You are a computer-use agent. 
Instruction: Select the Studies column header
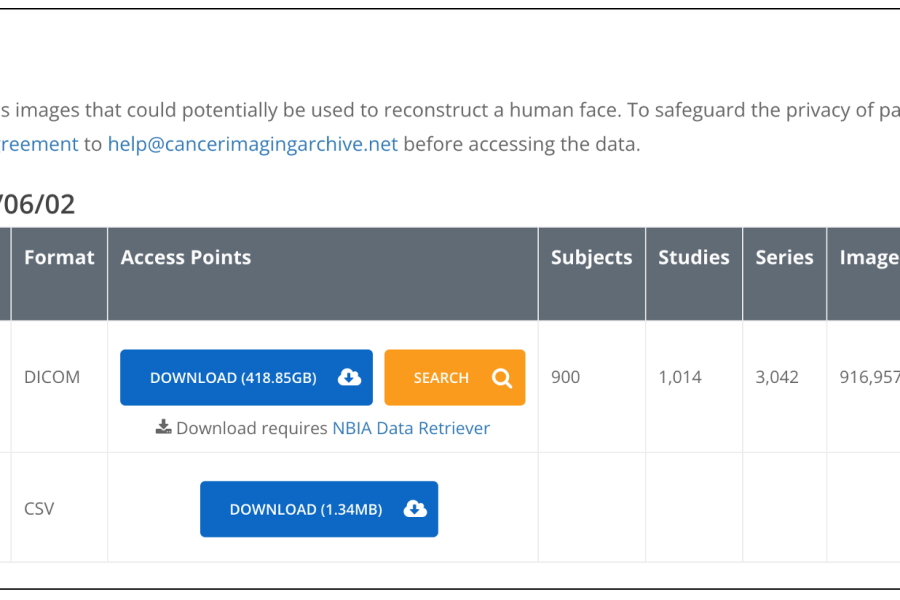point(694,257)
